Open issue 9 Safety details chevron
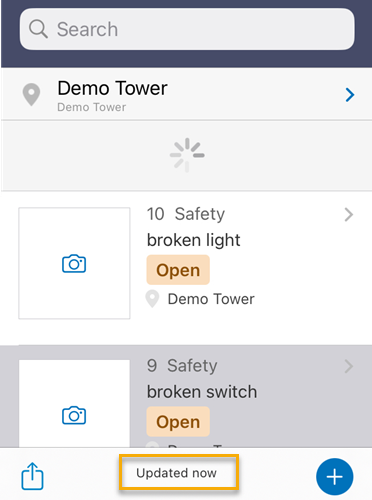 tap(349, 366)
